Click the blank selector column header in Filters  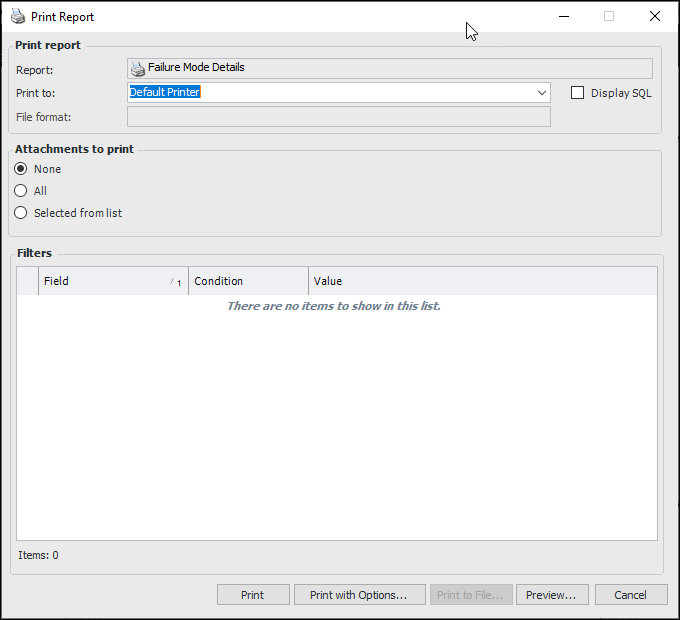28,281
